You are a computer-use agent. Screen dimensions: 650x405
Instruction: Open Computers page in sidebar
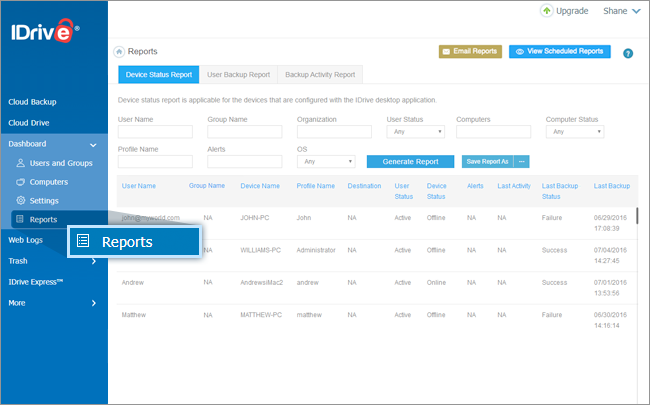[x=49, y=182]
